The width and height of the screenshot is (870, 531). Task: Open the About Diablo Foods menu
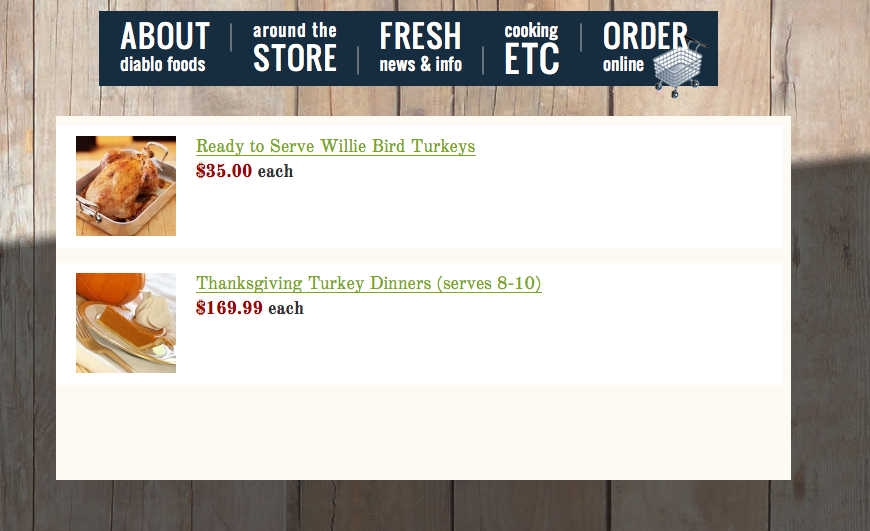point(164,48)
